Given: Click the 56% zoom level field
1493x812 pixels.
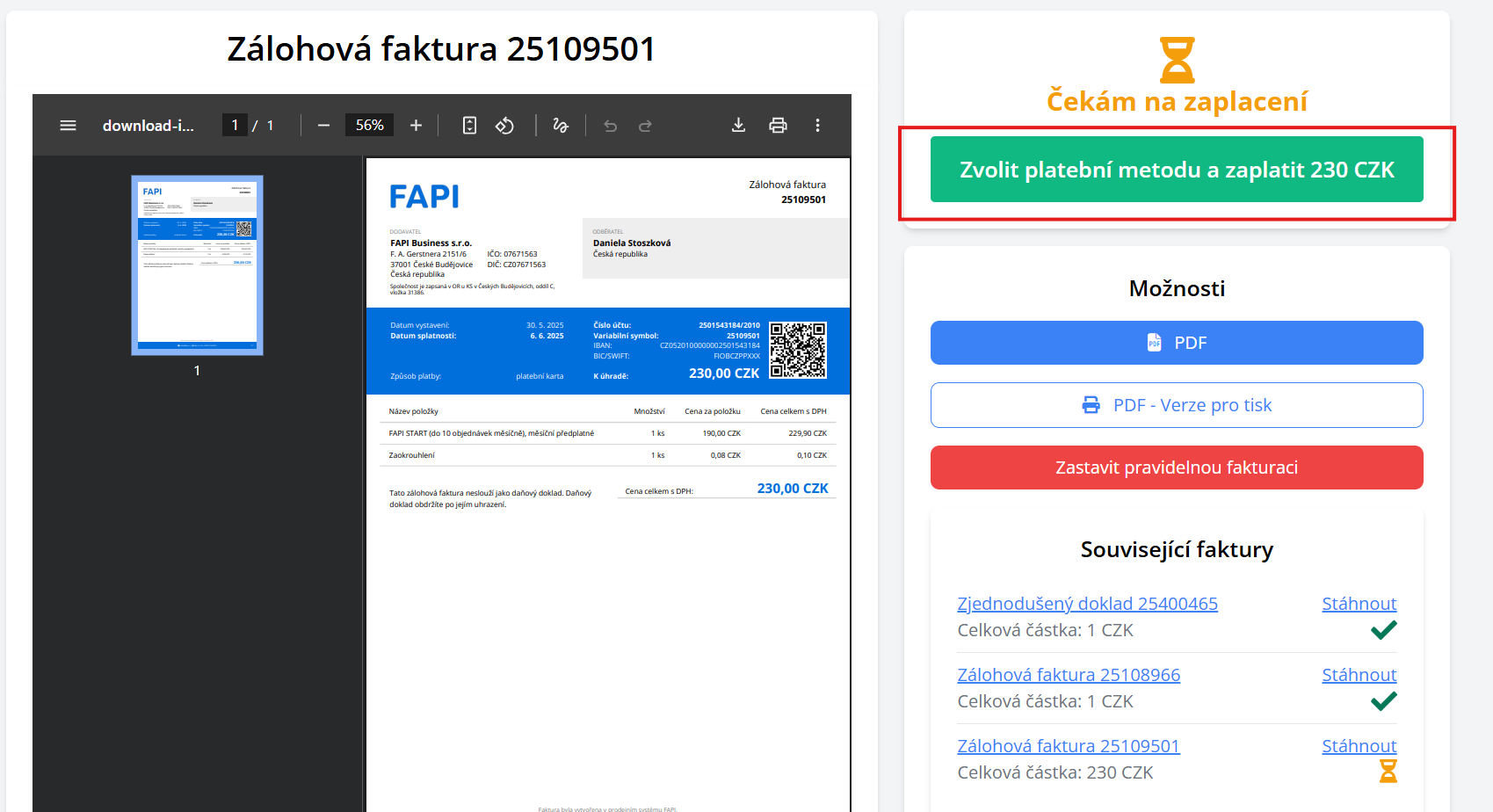Looking at the screenshot, I should [369, 126].
